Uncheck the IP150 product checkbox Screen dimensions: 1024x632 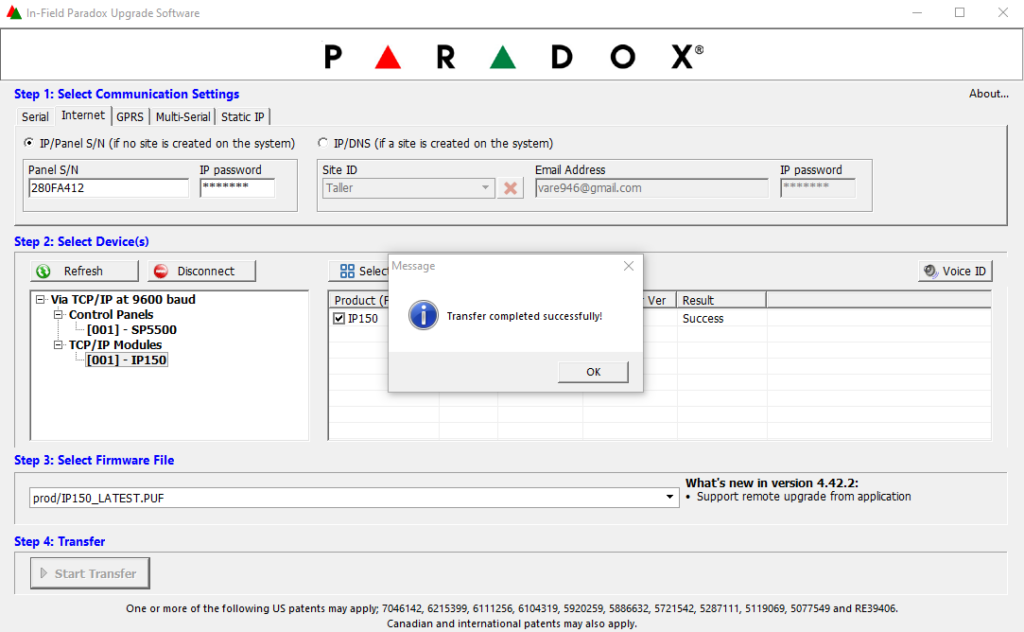click(339, 319)
